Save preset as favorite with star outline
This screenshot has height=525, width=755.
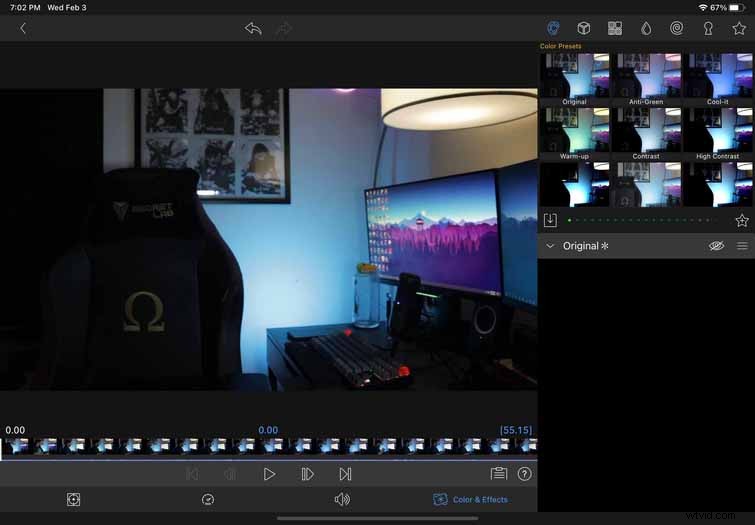[x=742, y=220]
